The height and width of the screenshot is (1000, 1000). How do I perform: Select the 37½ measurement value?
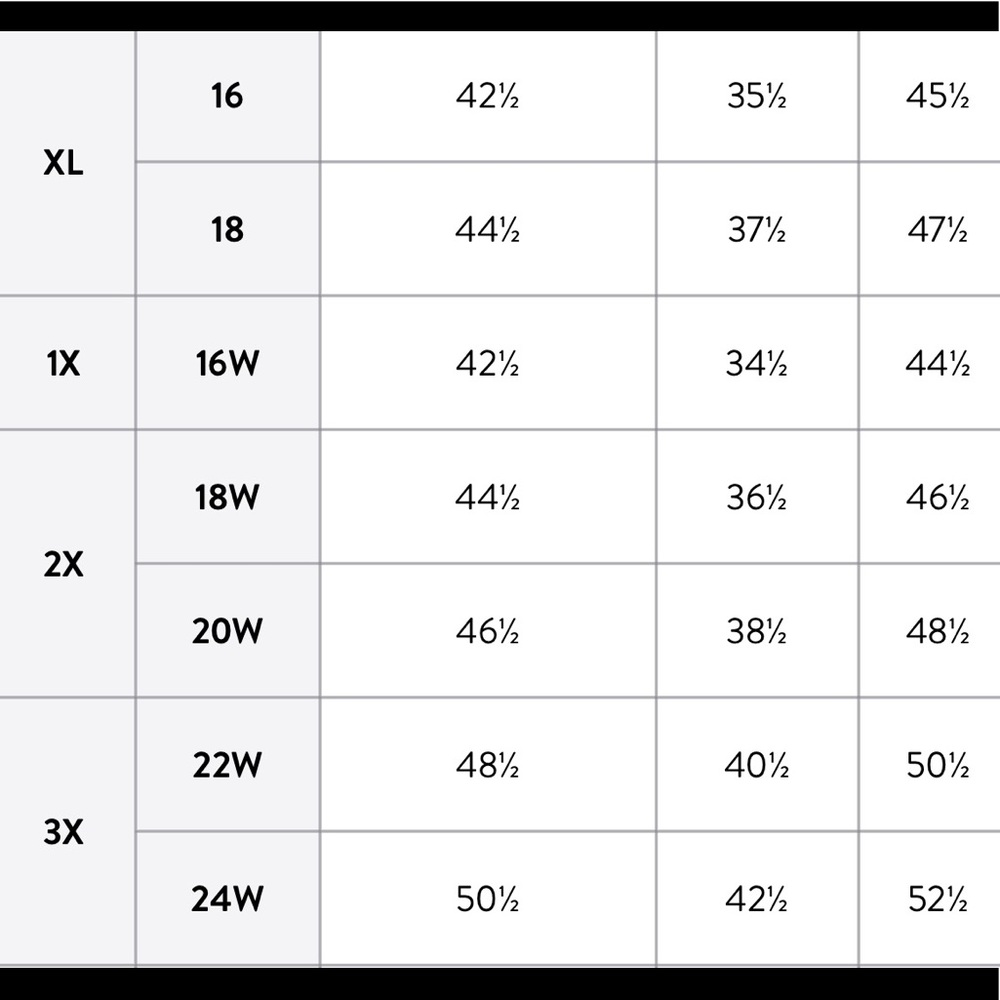[756, 229]
